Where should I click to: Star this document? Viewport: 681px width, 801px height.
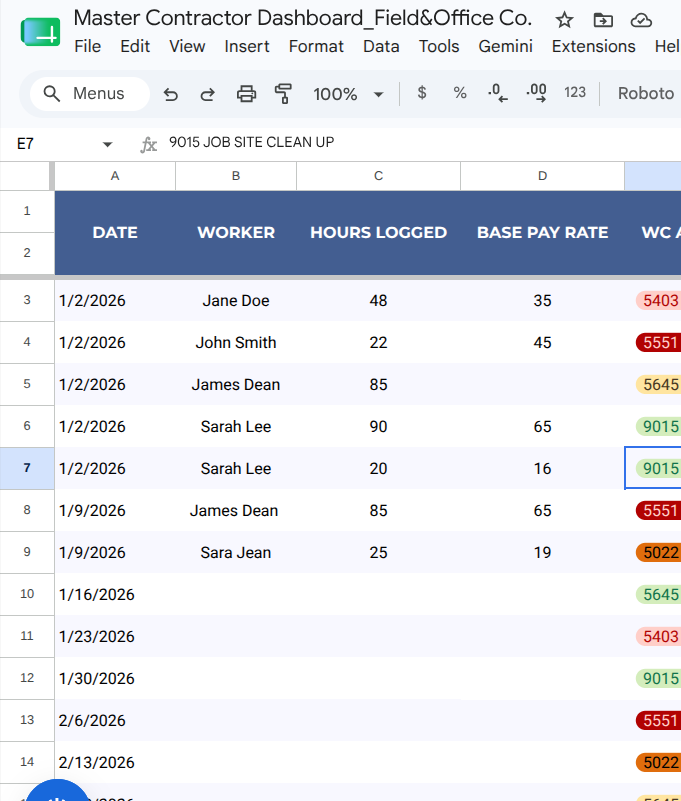[x=565, y=20]
